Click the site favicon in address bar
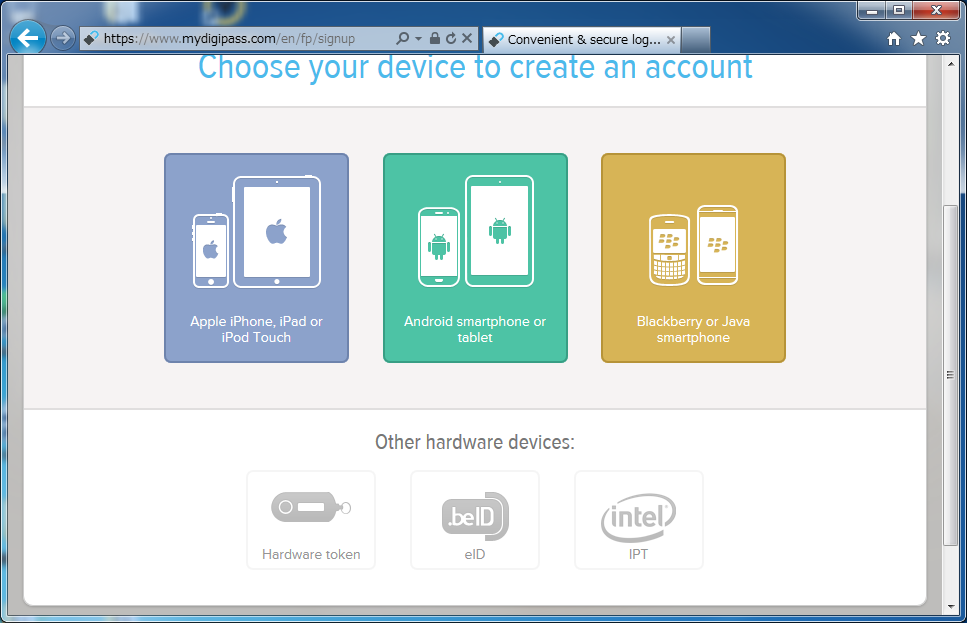 (x=91, y=38)
